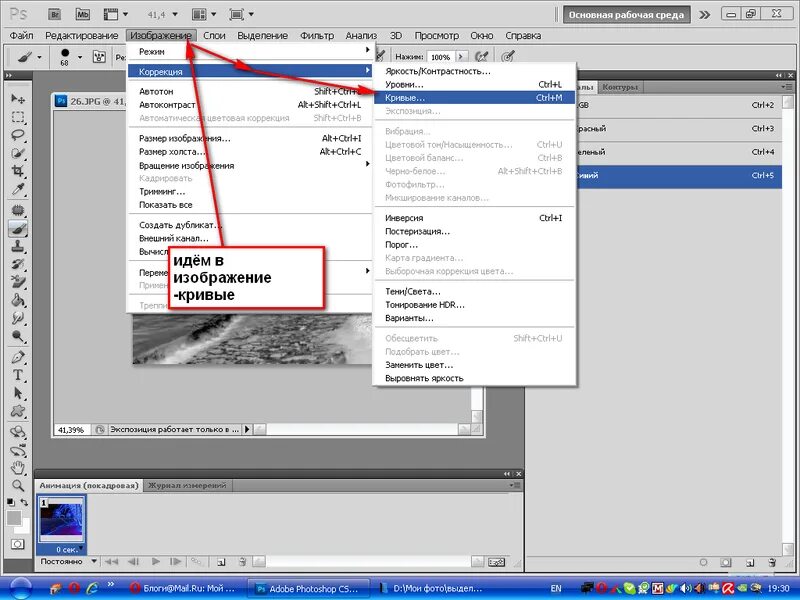
Task: Select the Hand tool
Action: 18,467
